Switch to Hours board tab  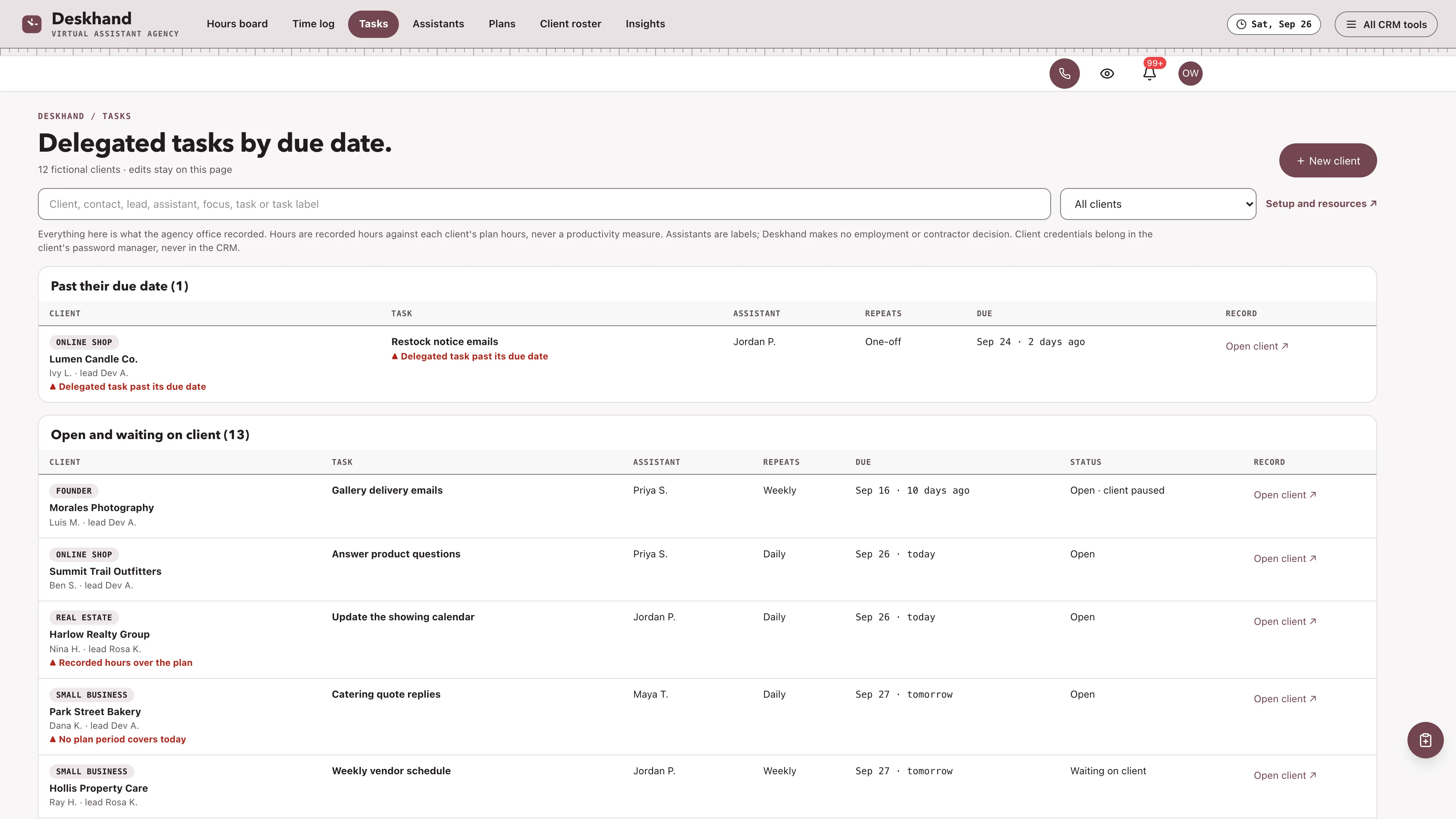pyautogui.click(x=237, y=24)
